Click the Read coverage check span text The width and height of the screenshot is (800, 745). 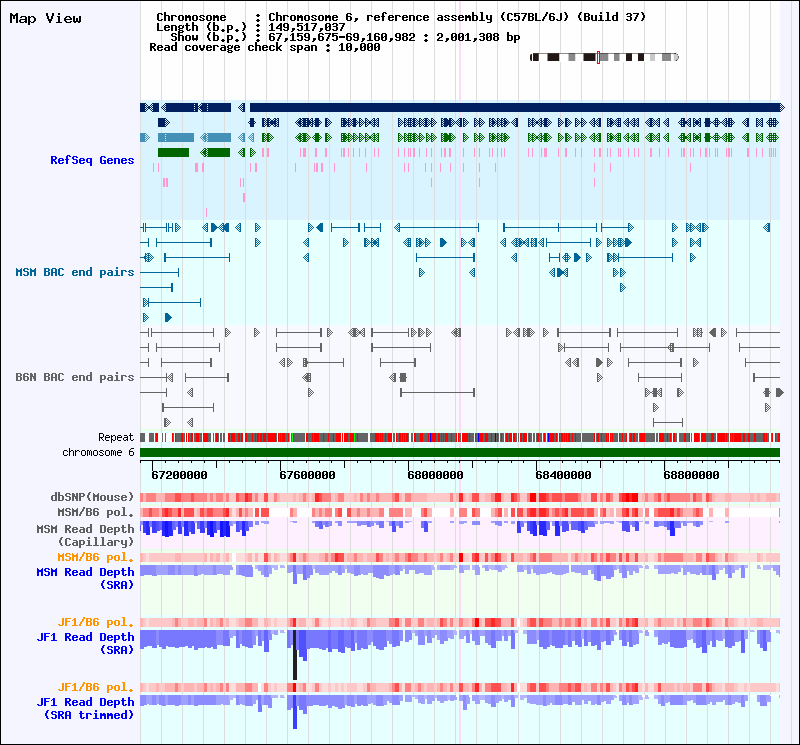click(x=265, y=47)
